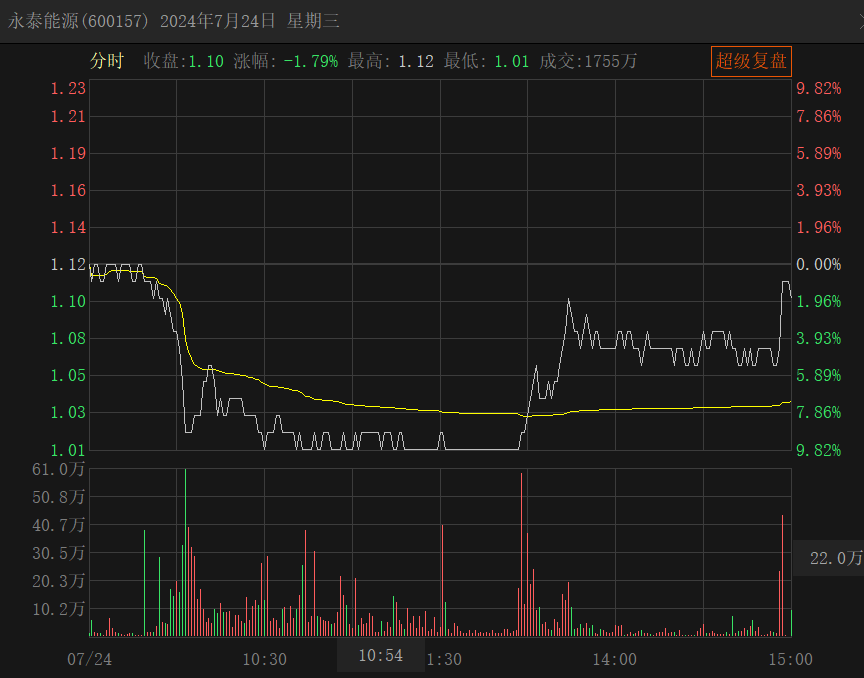
Task: Click the 1.23 top price axis label
Action: click(x=69, y=88)
